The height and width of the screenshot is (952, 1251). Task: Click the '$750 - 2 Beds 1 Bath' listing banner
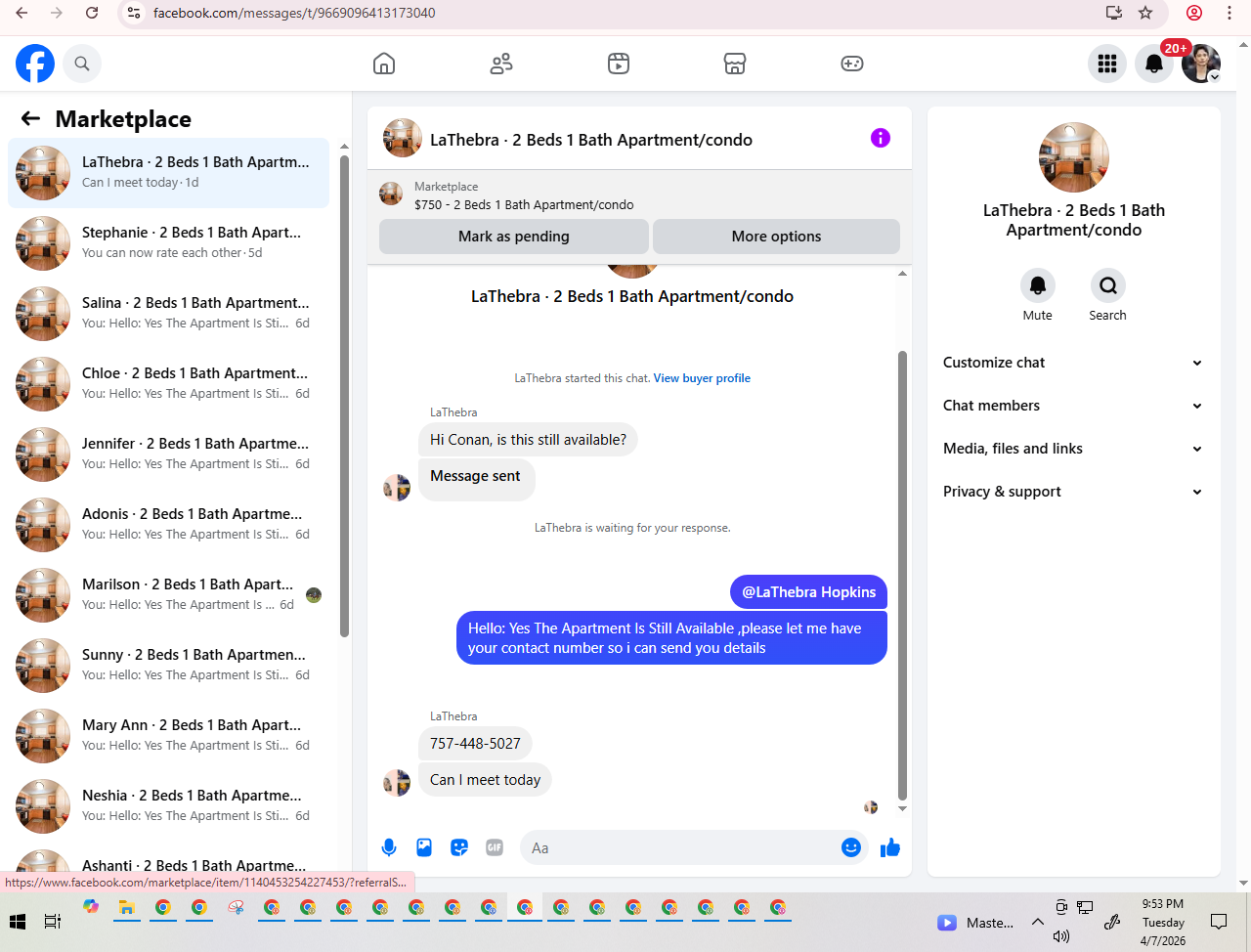[639, 195]
